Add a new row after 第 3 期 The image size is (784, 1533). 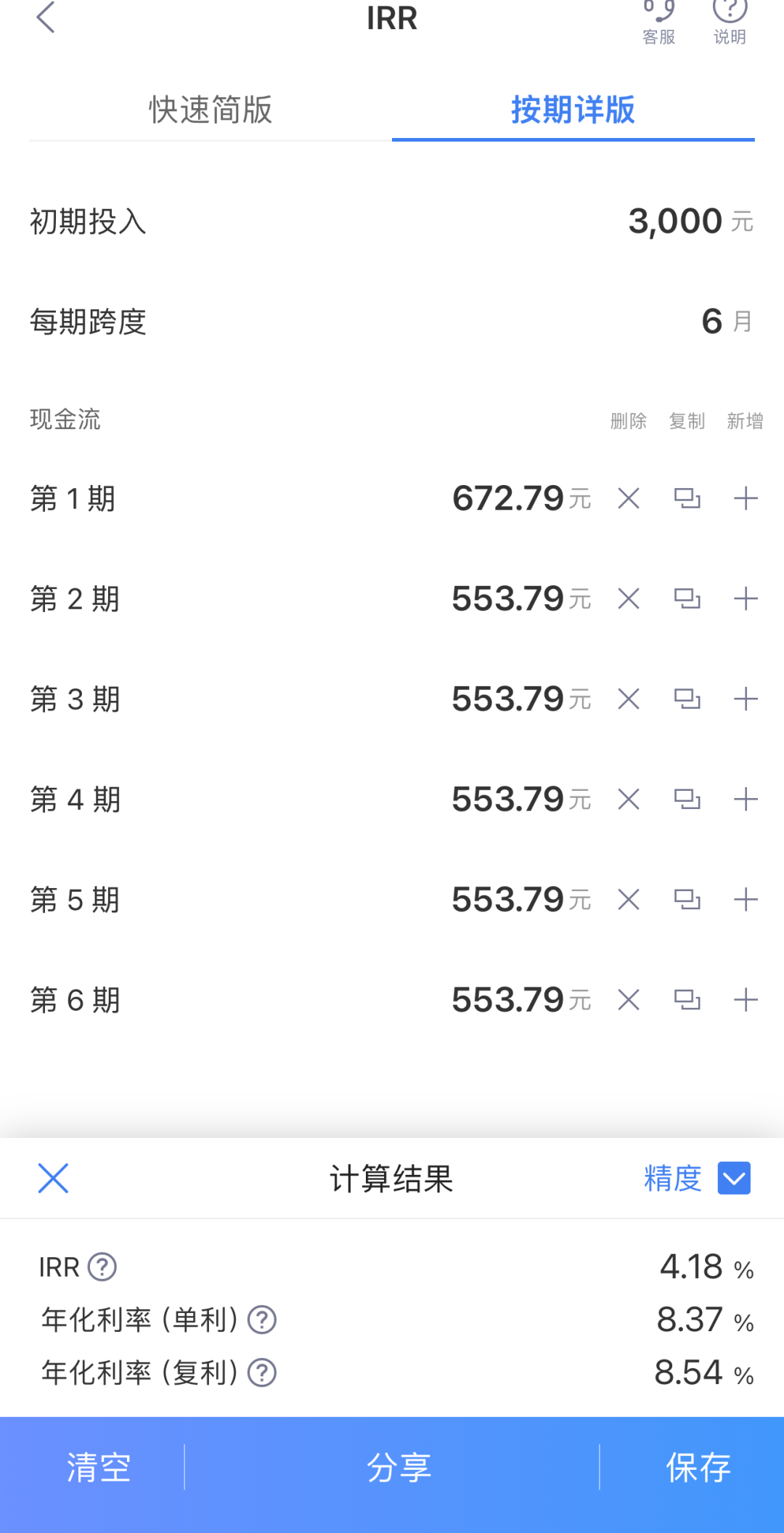(x=746, y=699)
